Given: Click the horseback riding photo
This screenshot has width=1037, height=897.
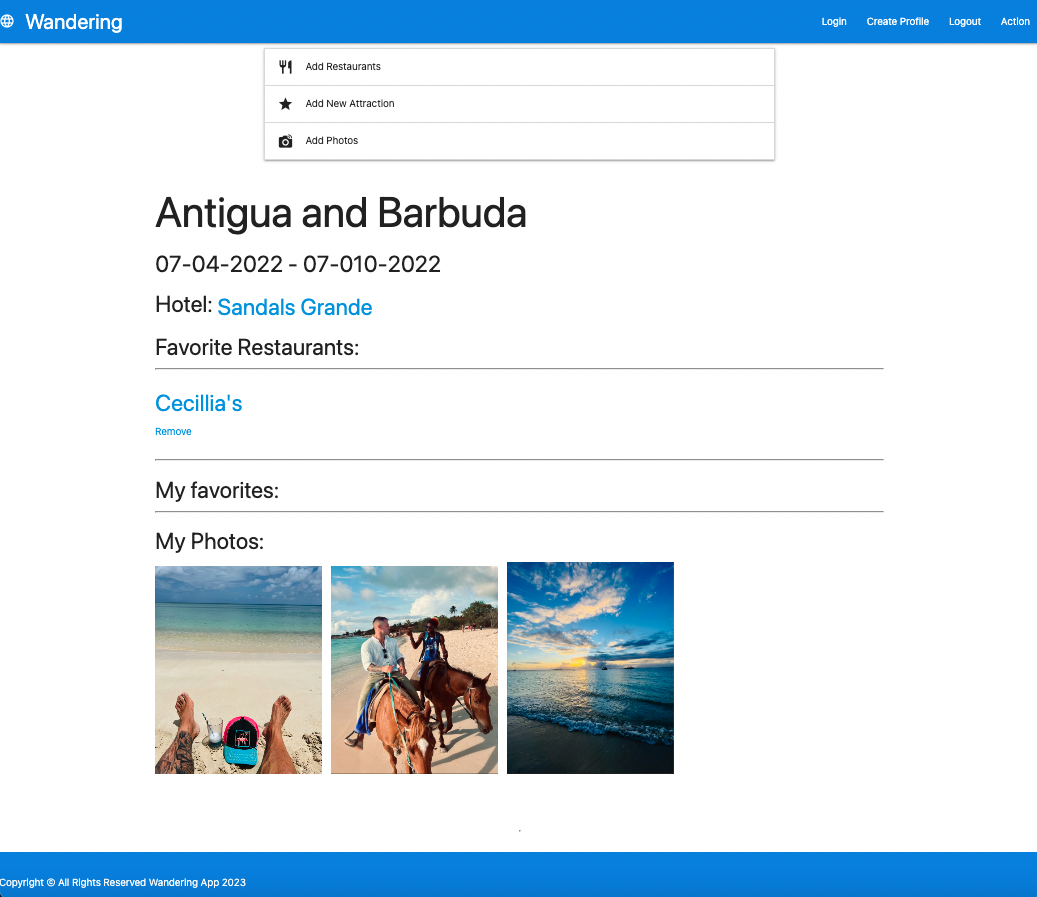Looking at the screenshot, I should tap(414, 669).
